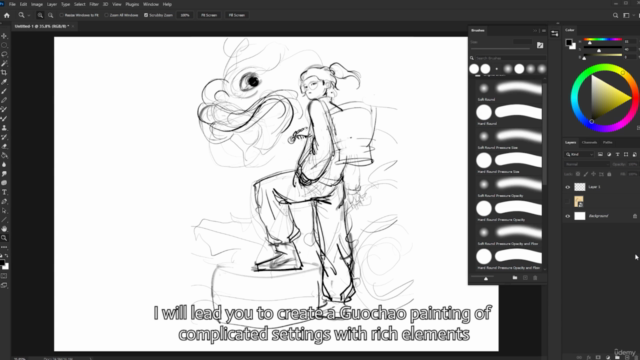The image size is (640, 360).
Task: Open the workspace switcher at top right
Action: (627, 16)
